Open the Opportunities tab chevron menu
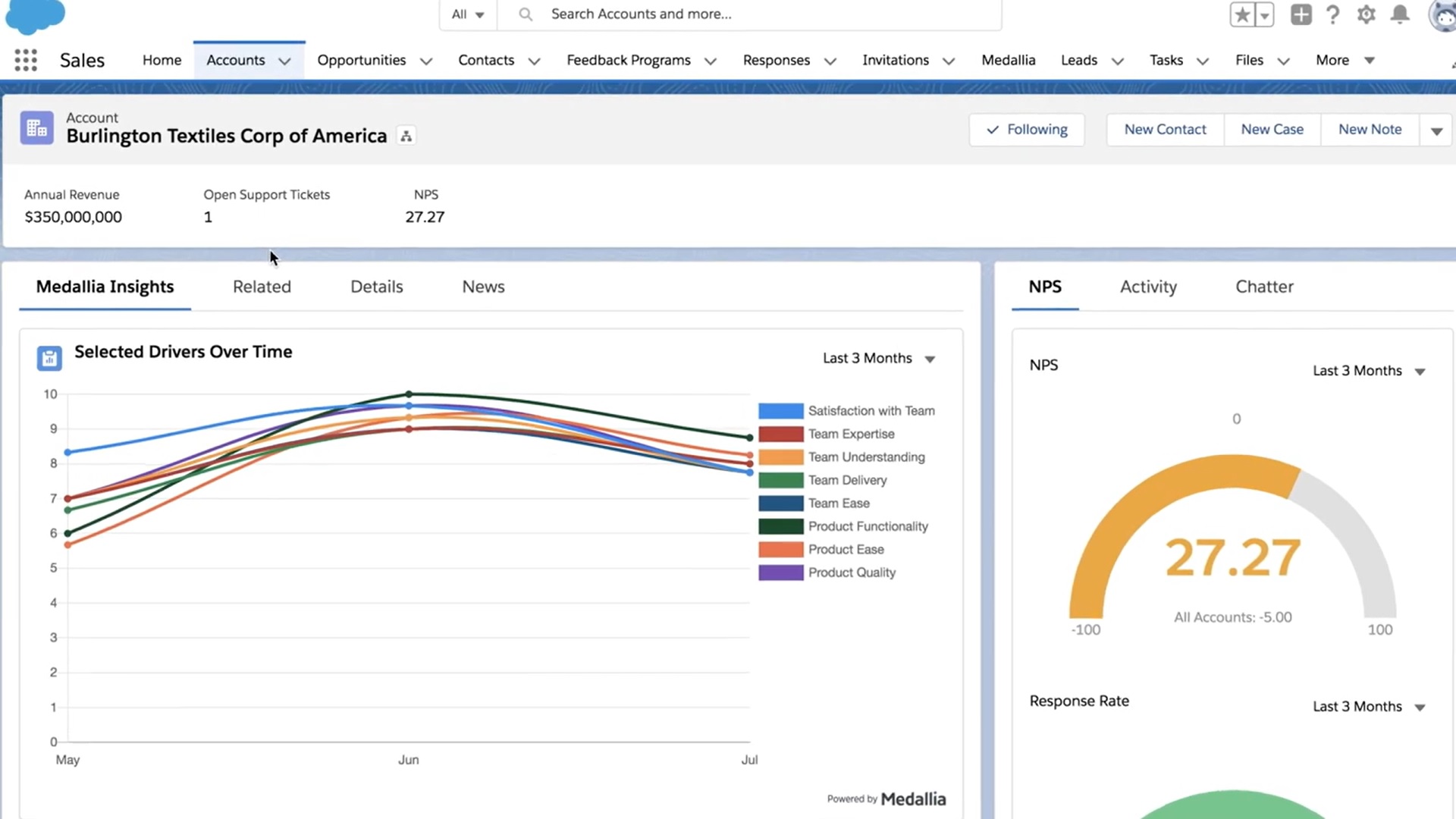Image resolution: width=1456 pixels, height=819 pixels. point(426,61)
